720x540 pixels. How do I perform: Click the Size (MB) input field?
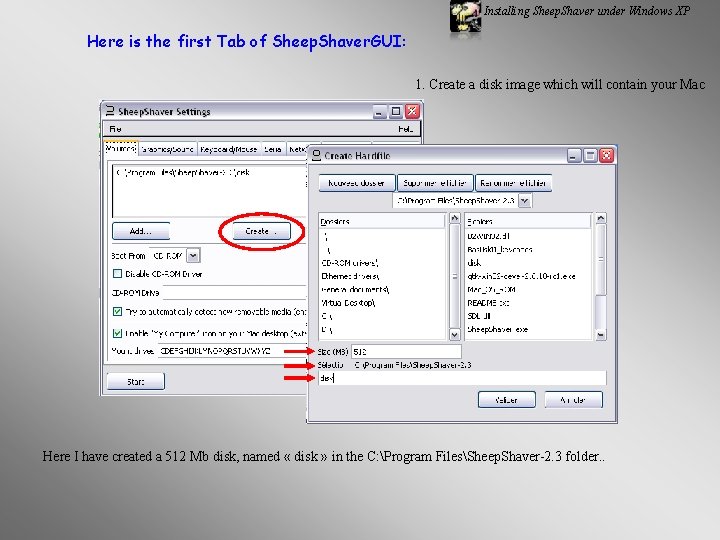coord(406,352)
